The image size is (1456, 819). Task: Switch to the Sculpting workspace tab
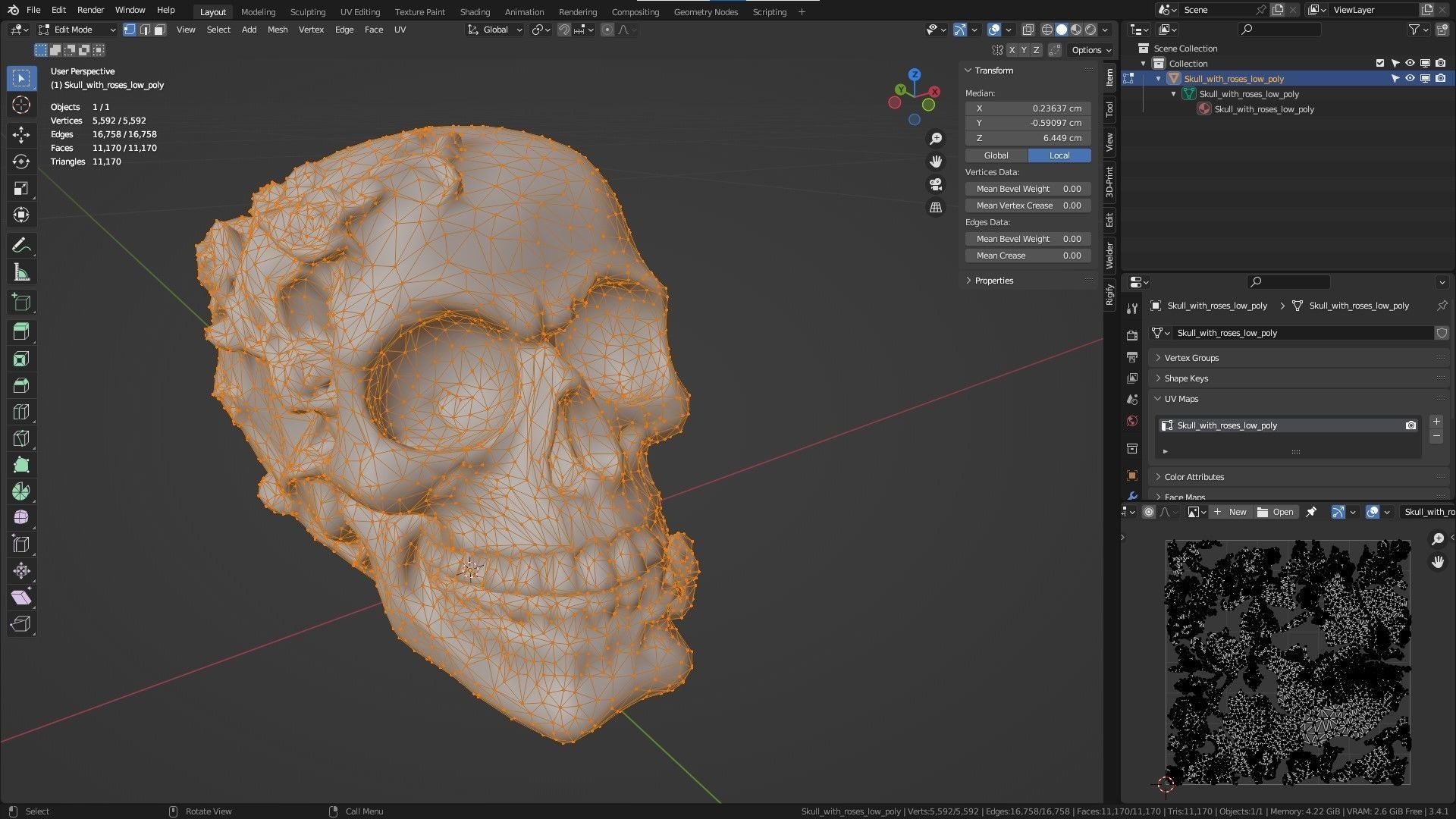[307, 12]
